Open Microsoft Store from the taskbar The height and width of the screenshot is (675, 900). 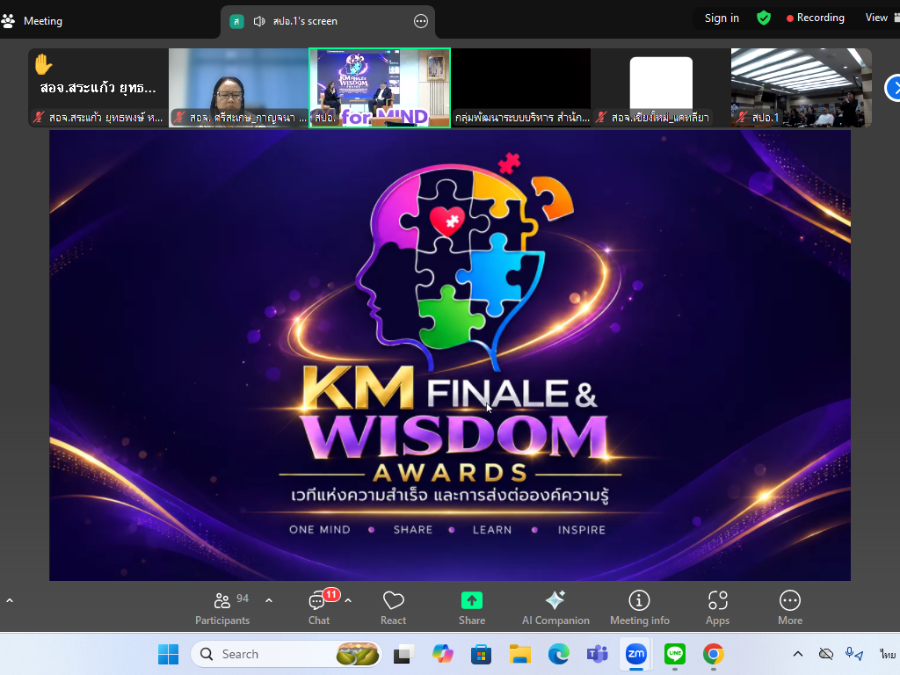coord(481,654)
